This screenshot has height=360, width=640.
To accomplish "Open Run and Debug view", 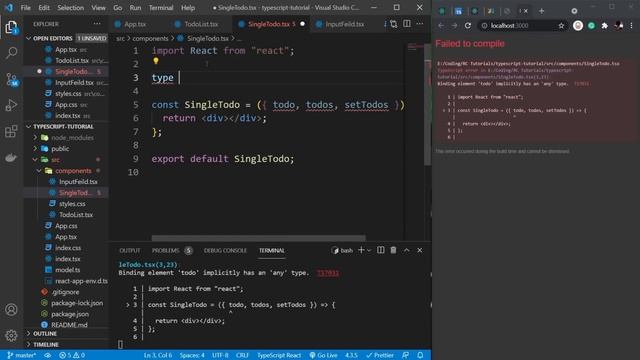I will click(x=11, y=105).
